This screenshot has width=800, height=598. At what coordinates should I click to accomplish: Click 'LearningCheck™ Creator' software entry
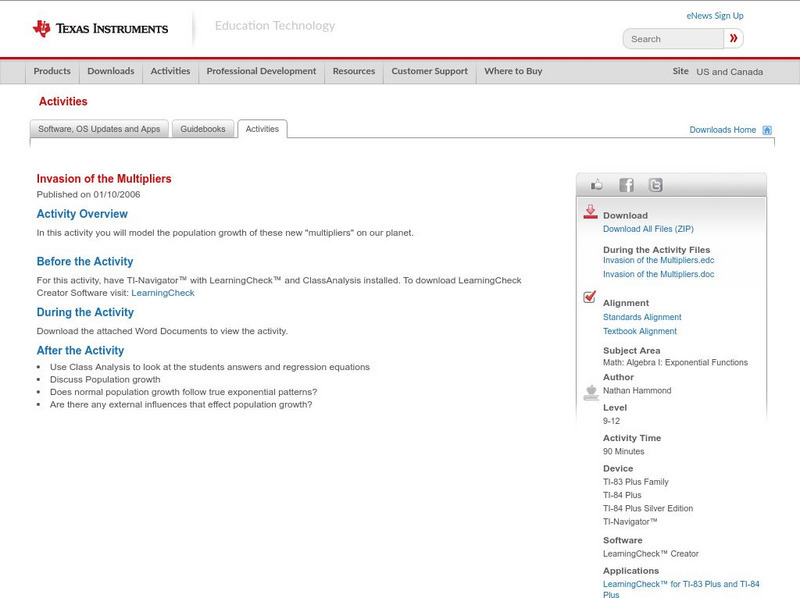651,554
